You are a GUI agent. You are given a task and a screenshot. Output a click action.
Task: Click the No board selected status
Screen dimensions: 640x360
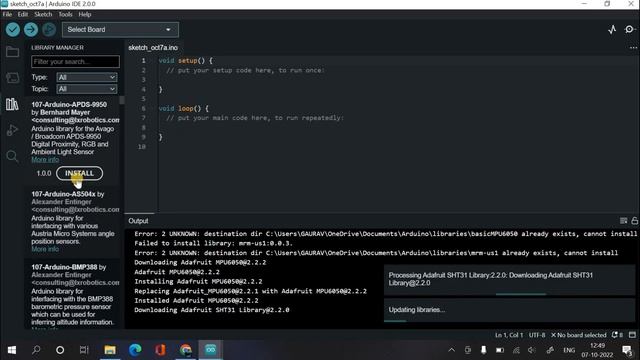coord(578,335)
